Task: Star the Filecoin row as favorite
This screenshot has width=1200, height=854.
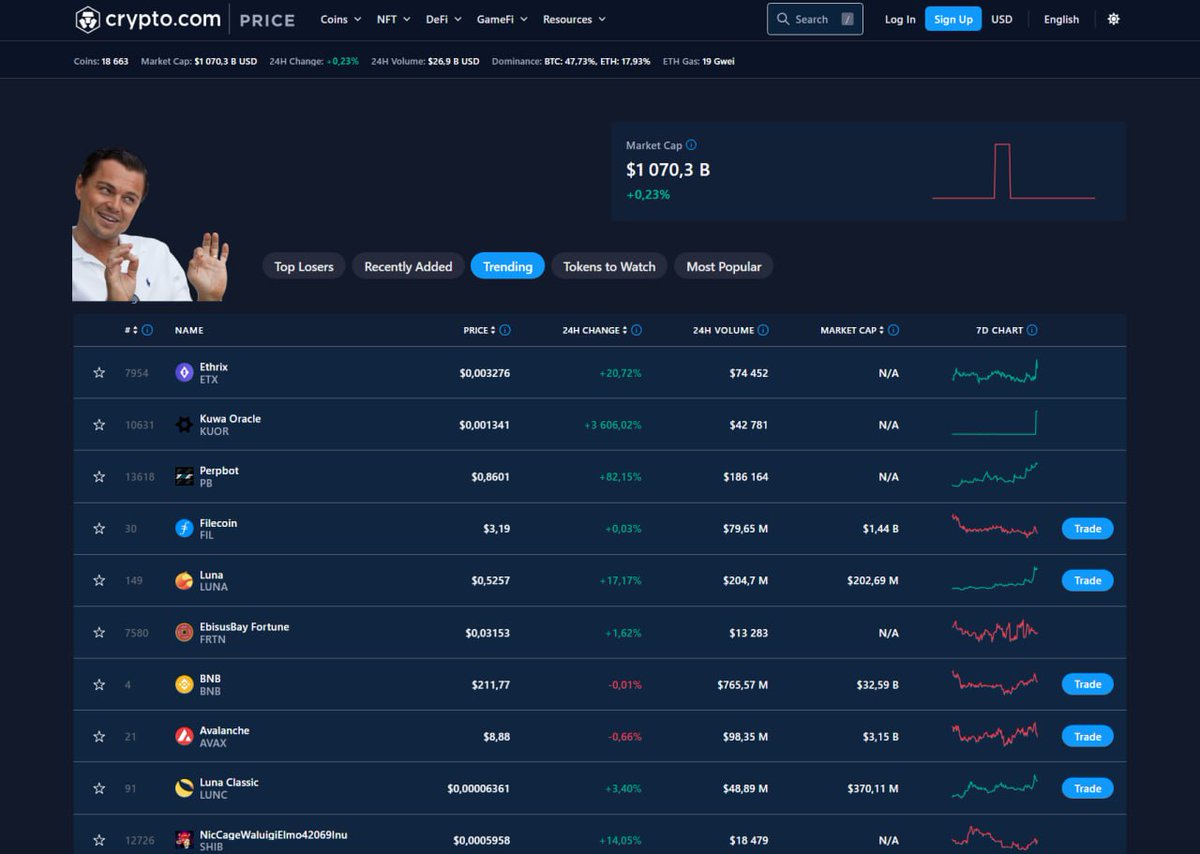Action: pyautogui.click(x=99, y=529)
